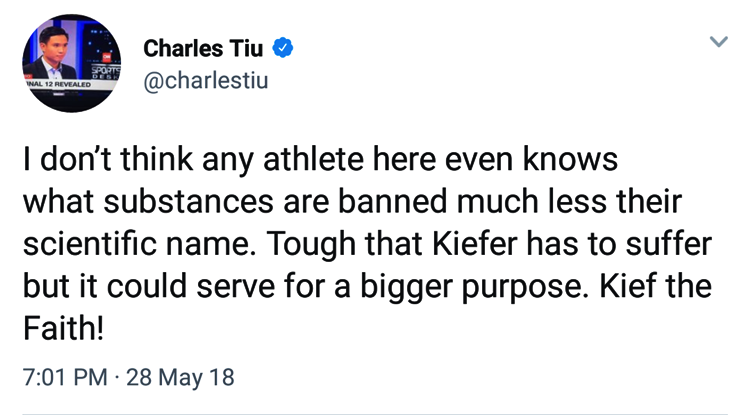Click the 28 May 18 date
This screenshot has width=750, height=415.
180,377
